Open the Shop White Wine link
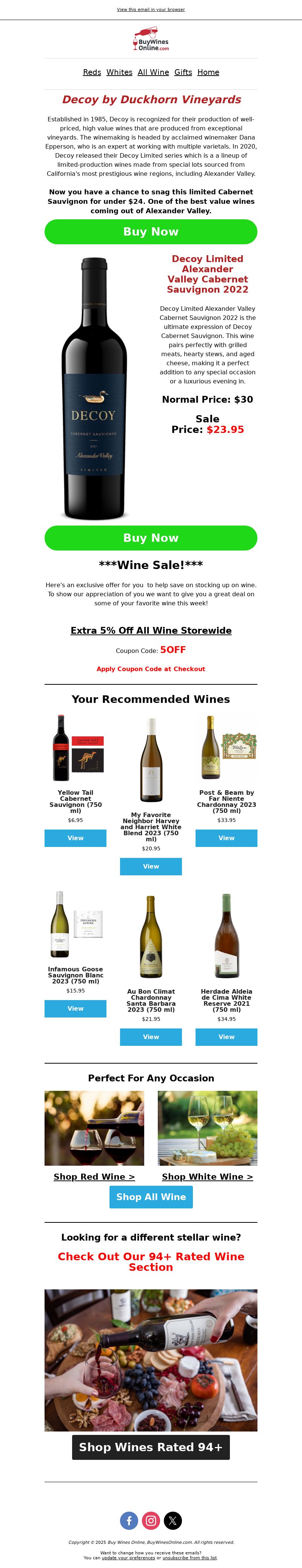The image size is (302, 1568). point(207,1176)
